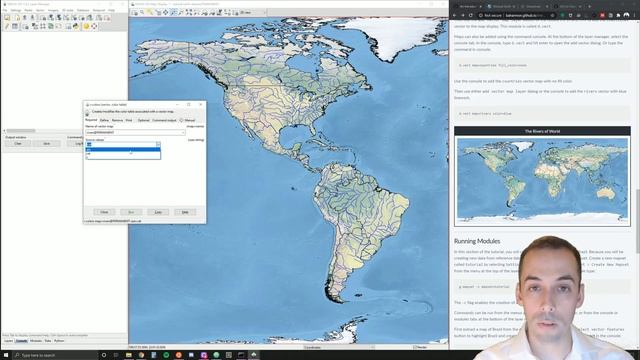
Task: Click Save display to file icon
Action: (236, 13)
